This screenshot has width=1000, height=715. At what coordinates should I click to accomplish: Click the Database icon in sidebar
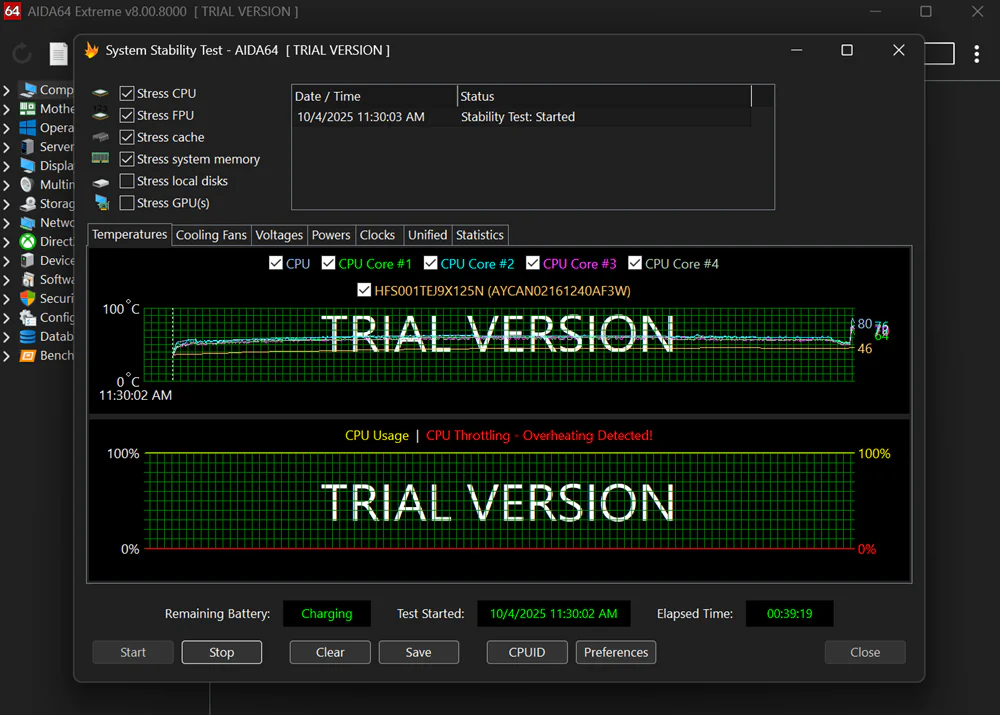(28, 336)
